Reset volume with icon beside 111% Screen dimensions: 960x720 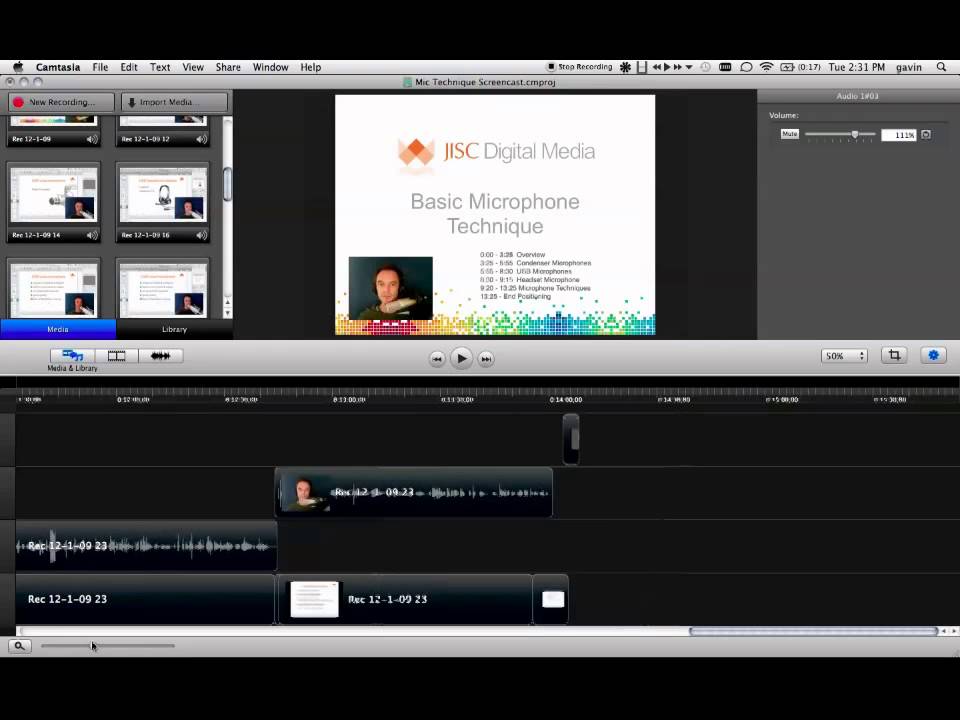tap(926, 135)
